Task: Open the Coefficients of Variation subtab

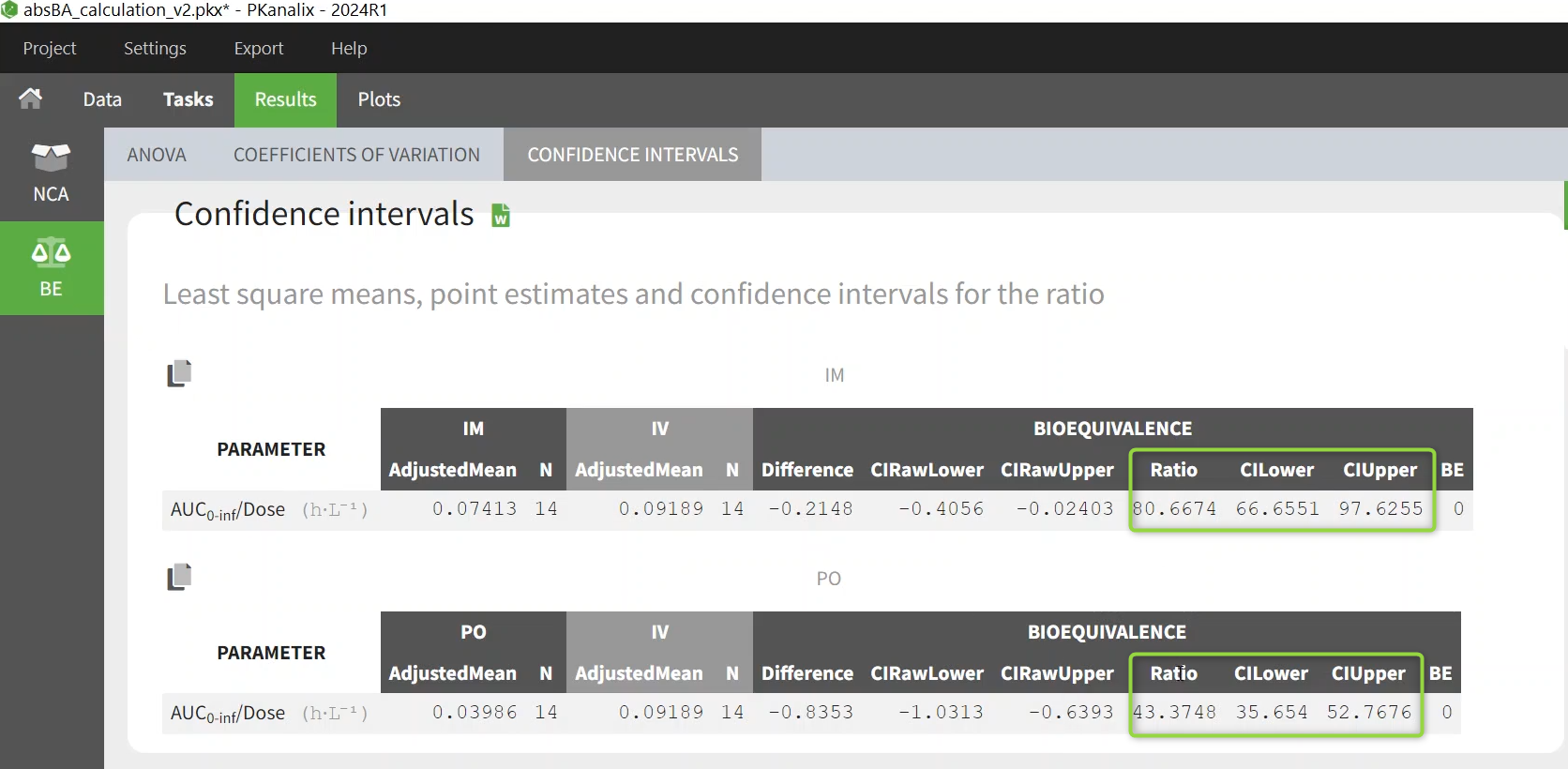Action: pyautogui.click(x=356, y=155)
